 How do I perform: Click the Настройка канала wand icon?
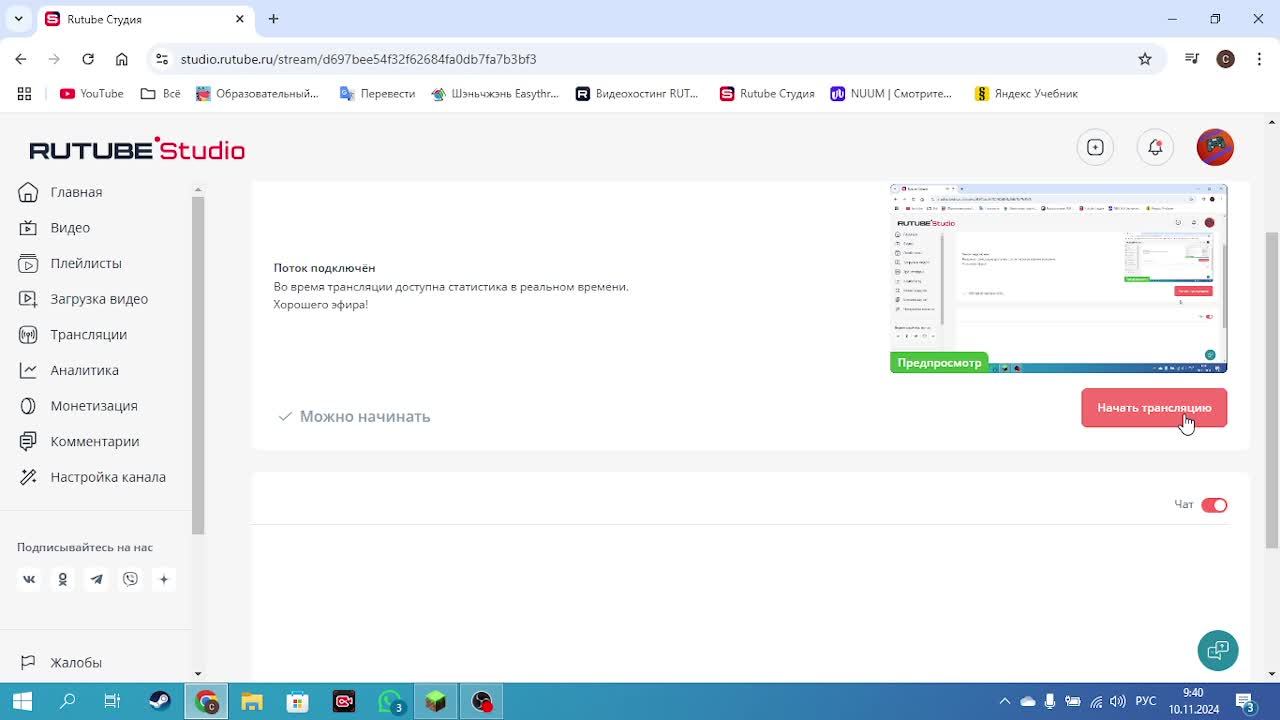29,477
